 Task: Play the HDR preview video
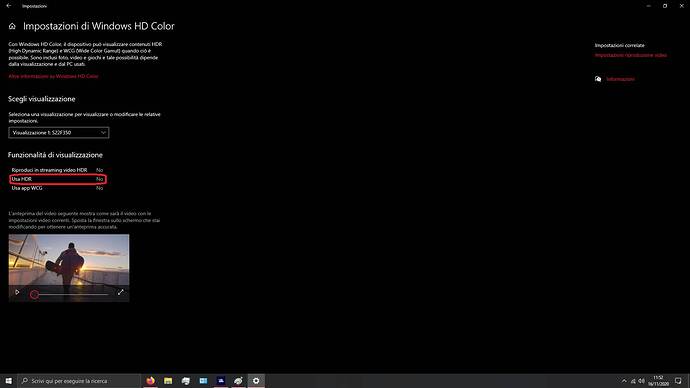coord(17,292)
